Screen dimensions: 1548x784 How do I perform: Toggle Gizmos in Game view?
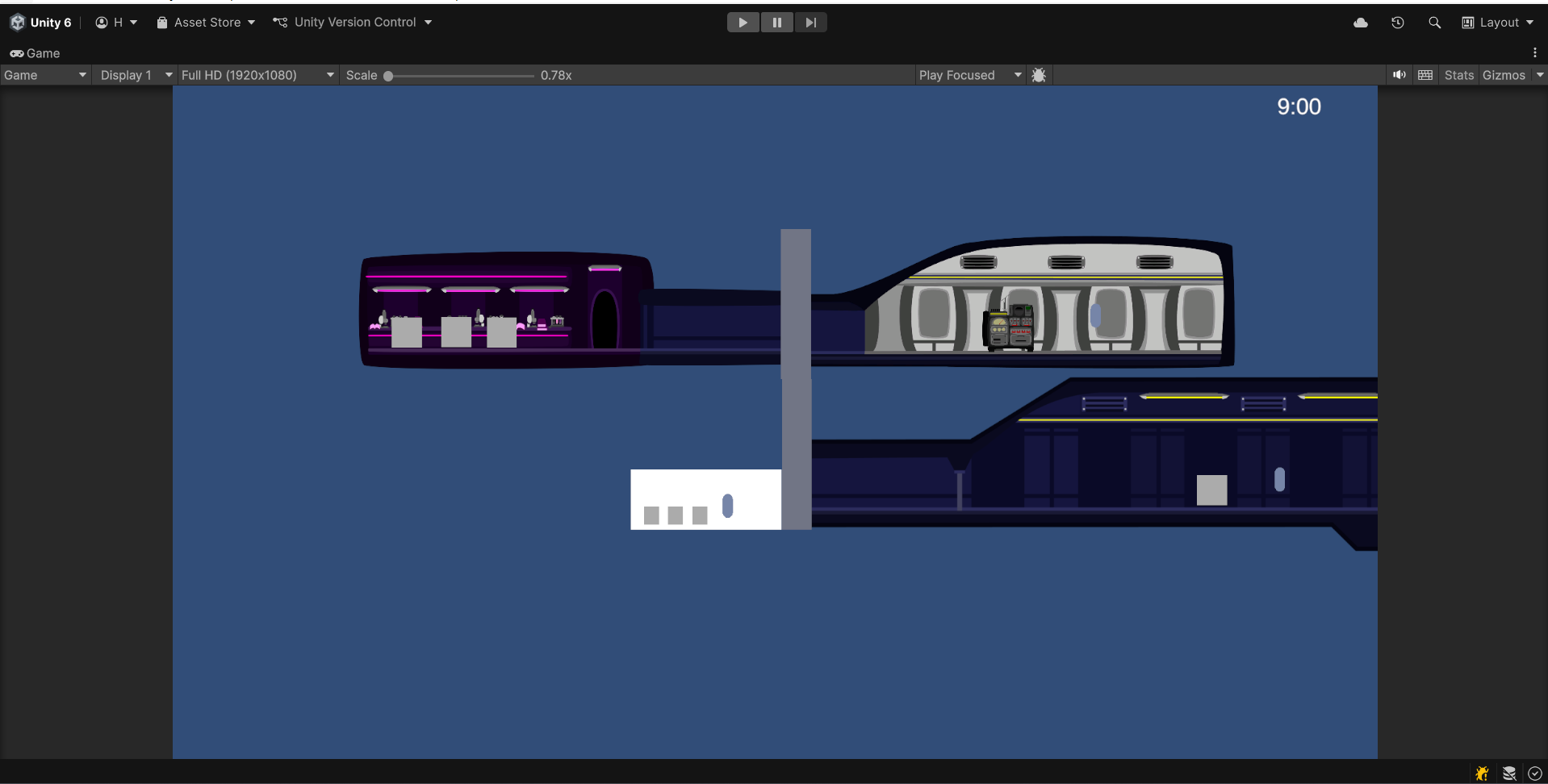[1504, 75]
